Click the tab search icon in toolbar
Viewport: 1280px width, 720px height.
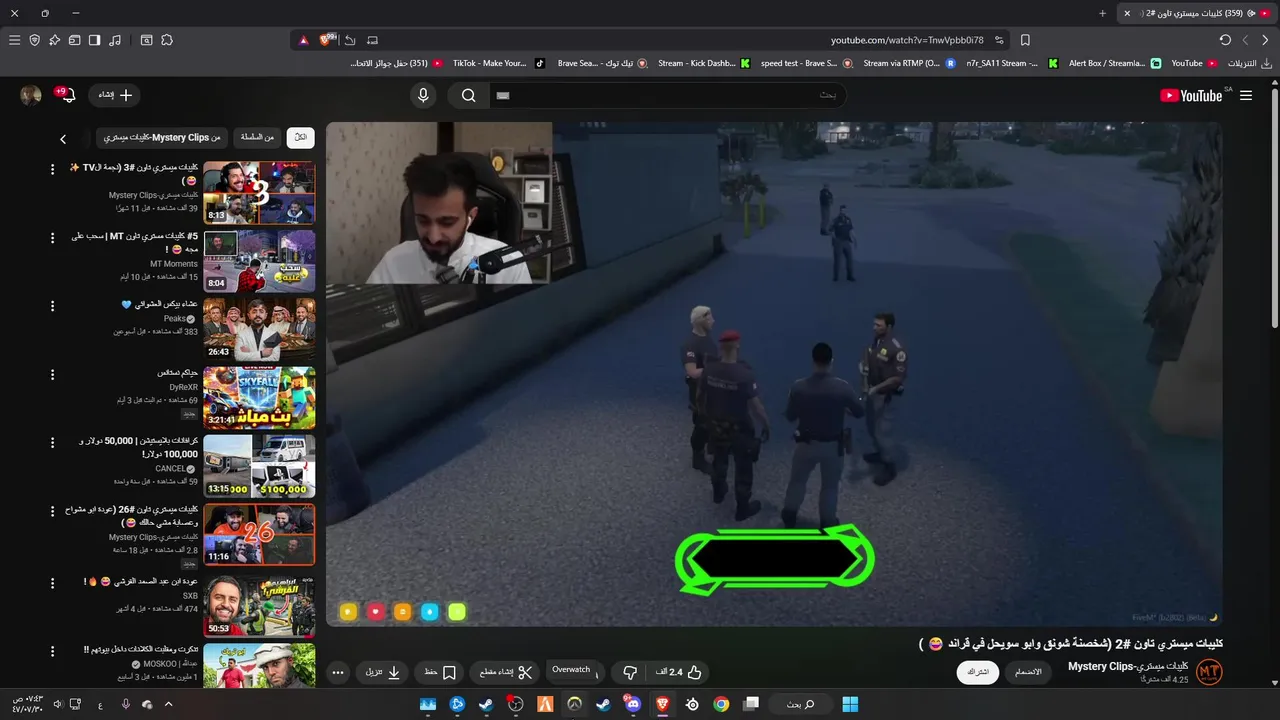146,40
